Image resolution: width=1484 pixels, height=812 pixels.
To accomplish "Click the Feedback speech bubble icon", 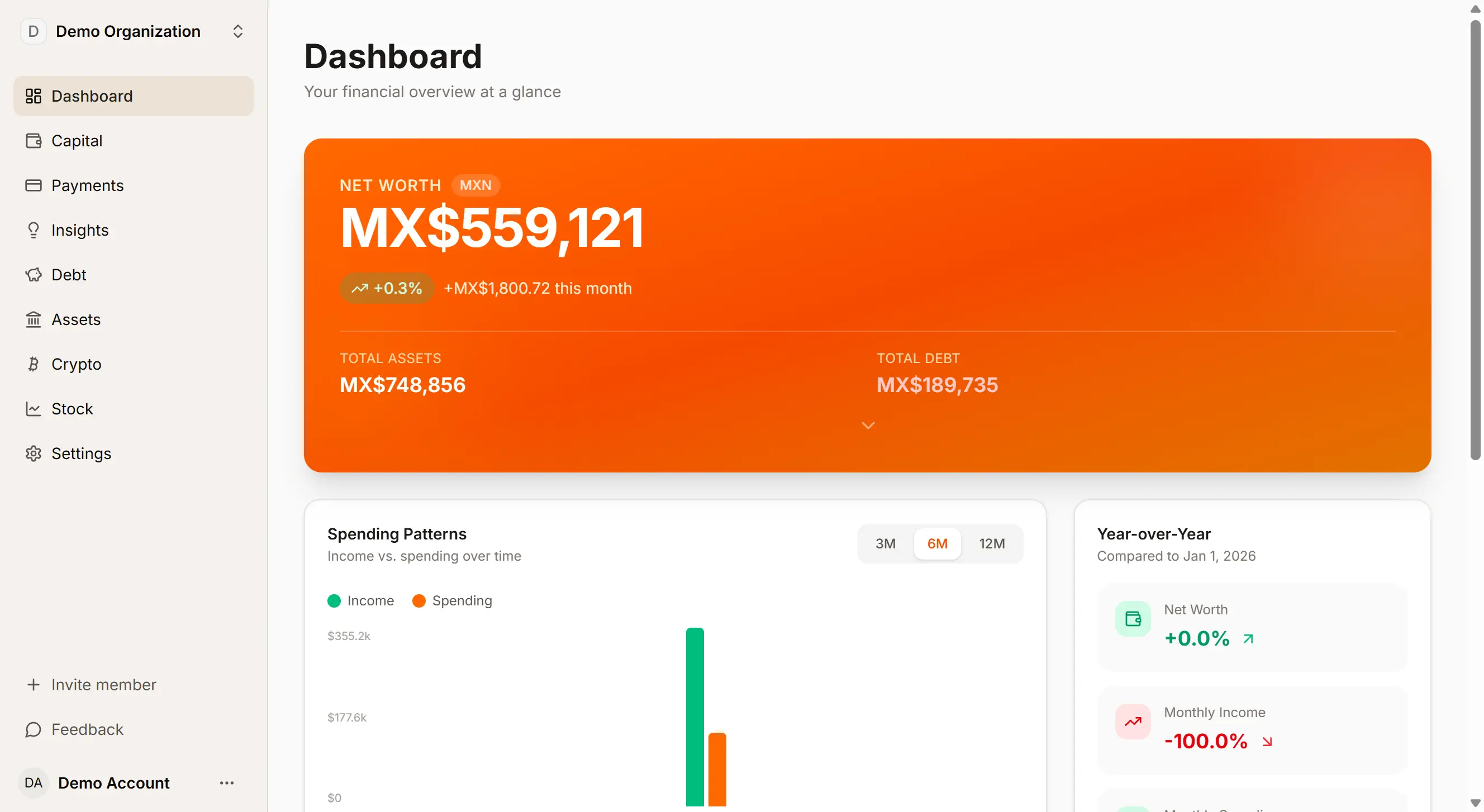I will (x=34, y=730).
